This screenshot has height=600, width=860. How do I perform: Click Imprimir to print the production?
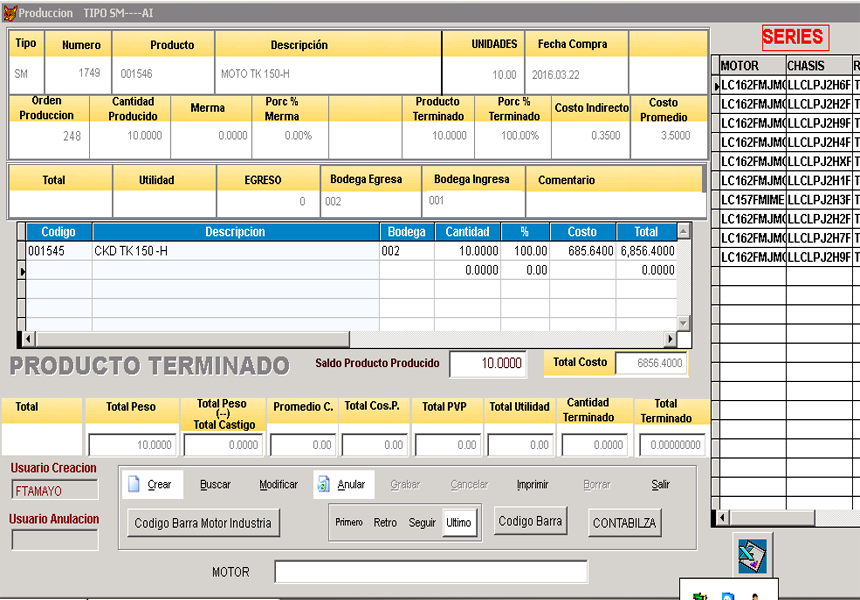[532, 485]
